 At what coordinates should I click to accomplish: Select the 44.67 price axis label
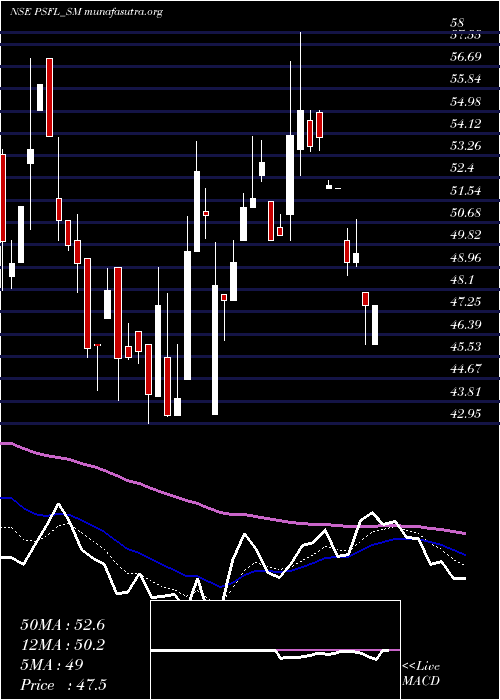(466, 369)
